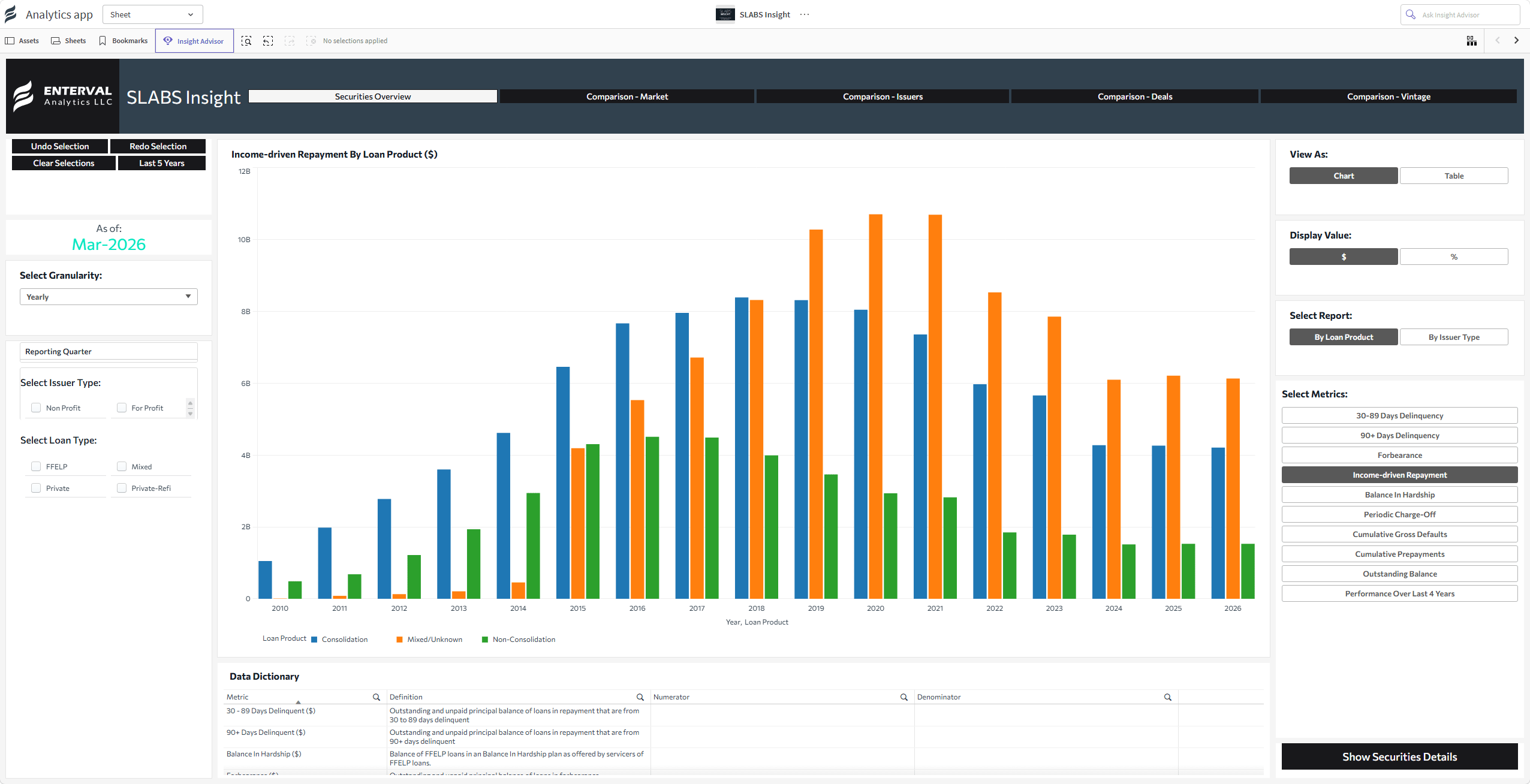
Task: Check the Mixed loan type
Action: click(122, 466)
